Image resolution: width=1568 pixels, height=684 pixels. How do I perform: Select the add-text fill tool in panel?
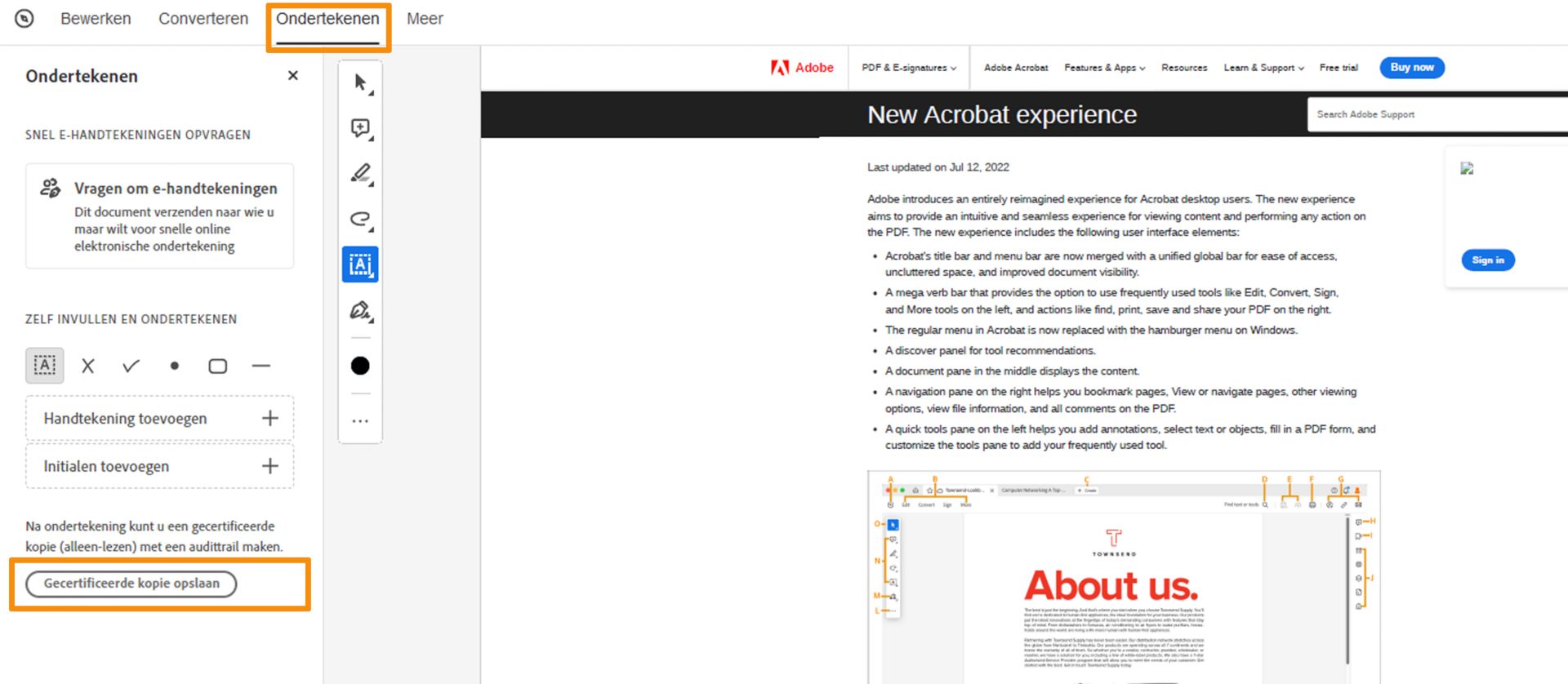click(x=45, y=366)
